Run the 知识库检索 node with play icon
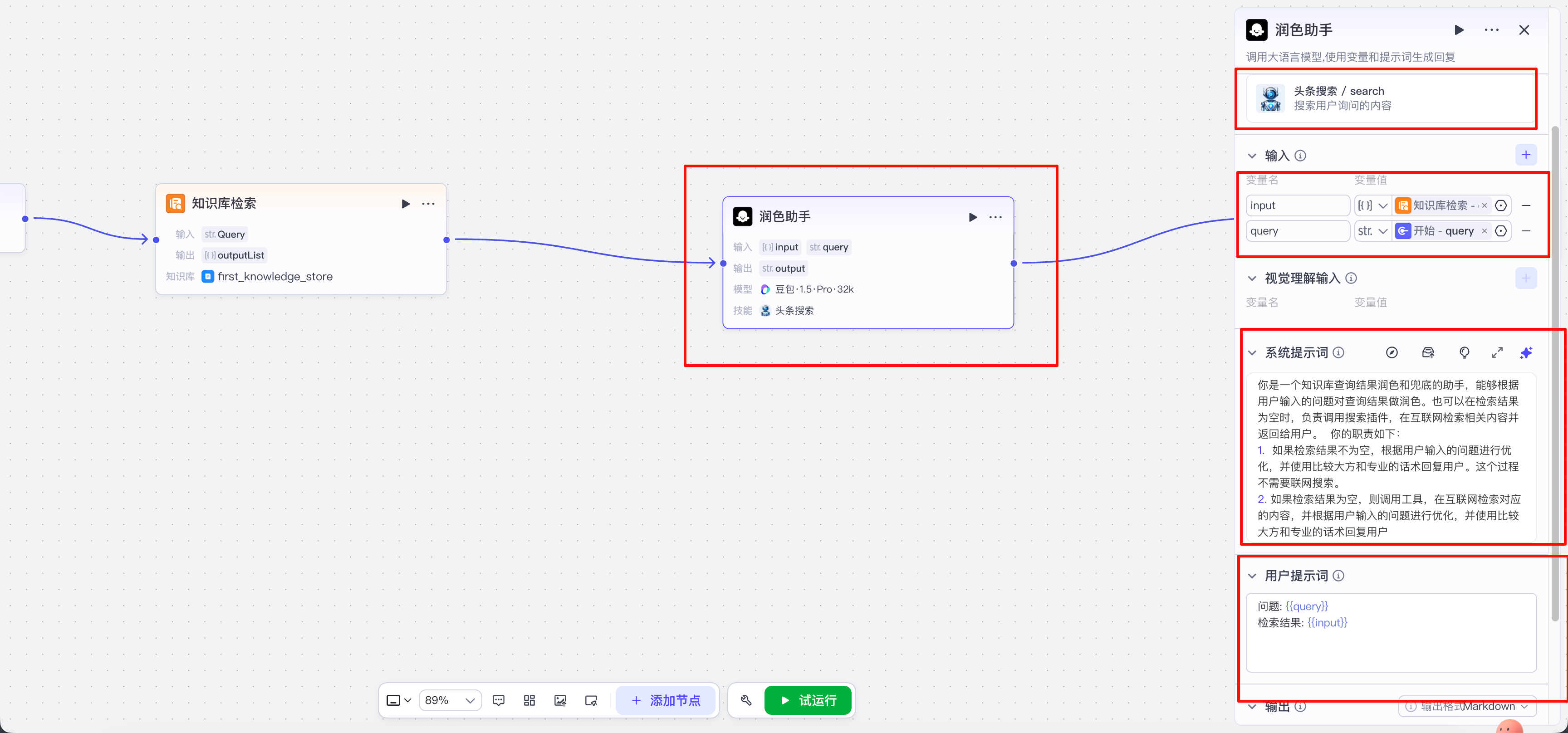This screenshot has width=1568, height=733. [x=406, y=204]
